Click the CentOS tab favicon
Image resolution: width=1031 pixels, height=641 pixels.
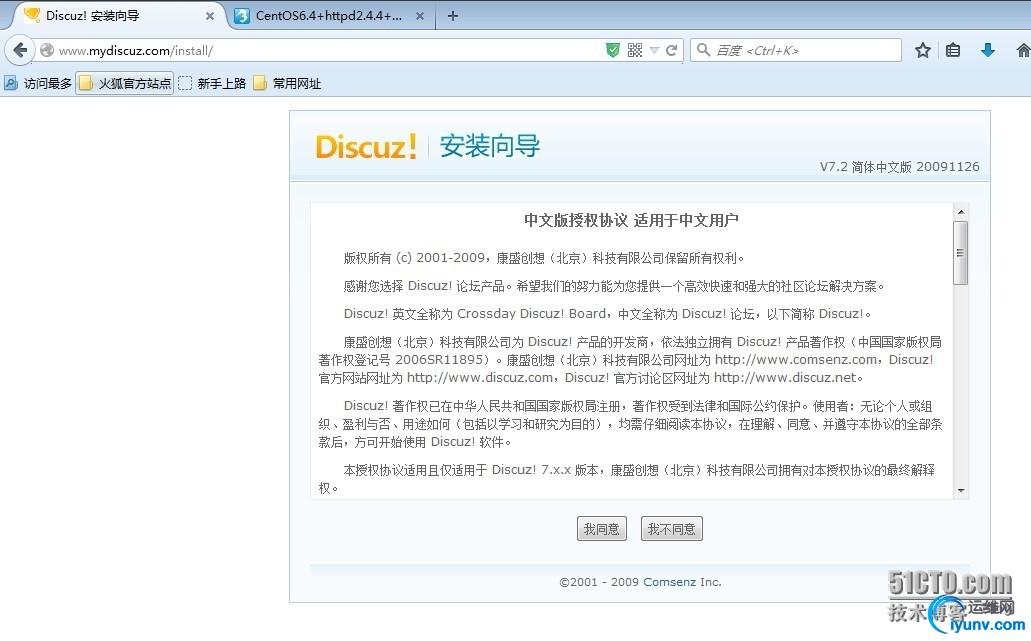242,16
